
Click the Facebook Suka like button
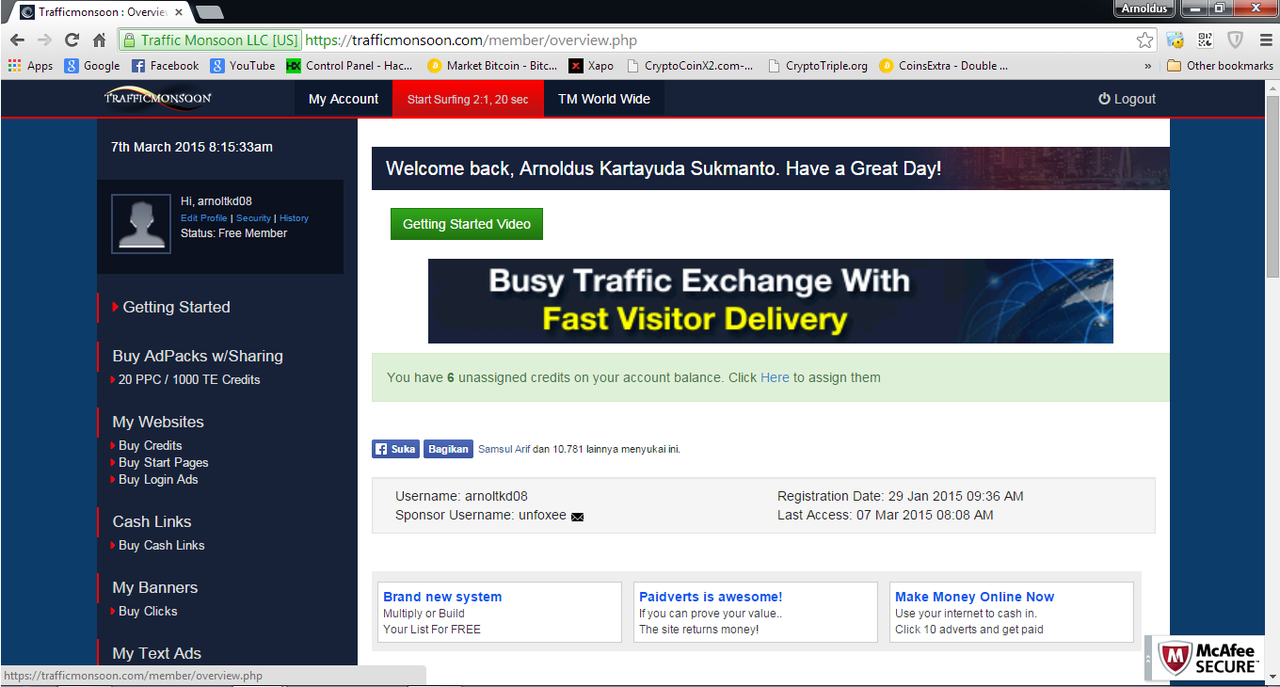pos(395,449)
